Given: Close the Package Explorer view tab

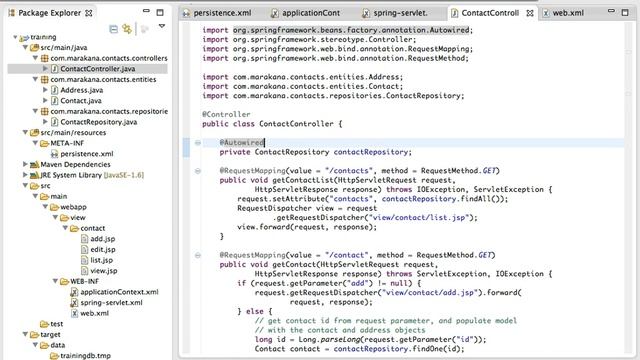Looking at the screenshot, I should (x=89, y=13).
